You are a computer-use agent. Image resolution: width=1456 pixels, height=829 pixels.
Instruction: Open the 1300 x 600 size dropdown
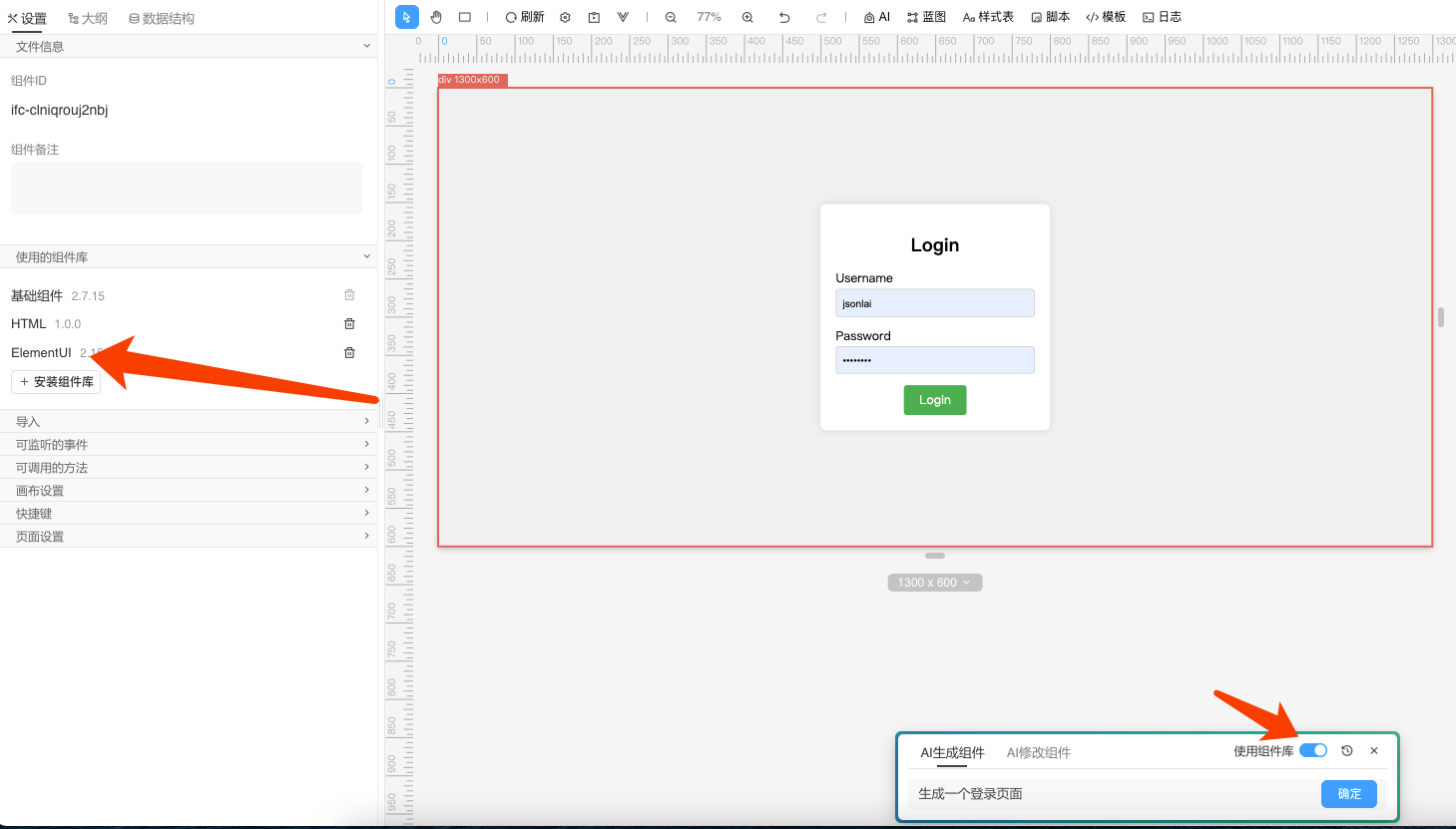934,583
